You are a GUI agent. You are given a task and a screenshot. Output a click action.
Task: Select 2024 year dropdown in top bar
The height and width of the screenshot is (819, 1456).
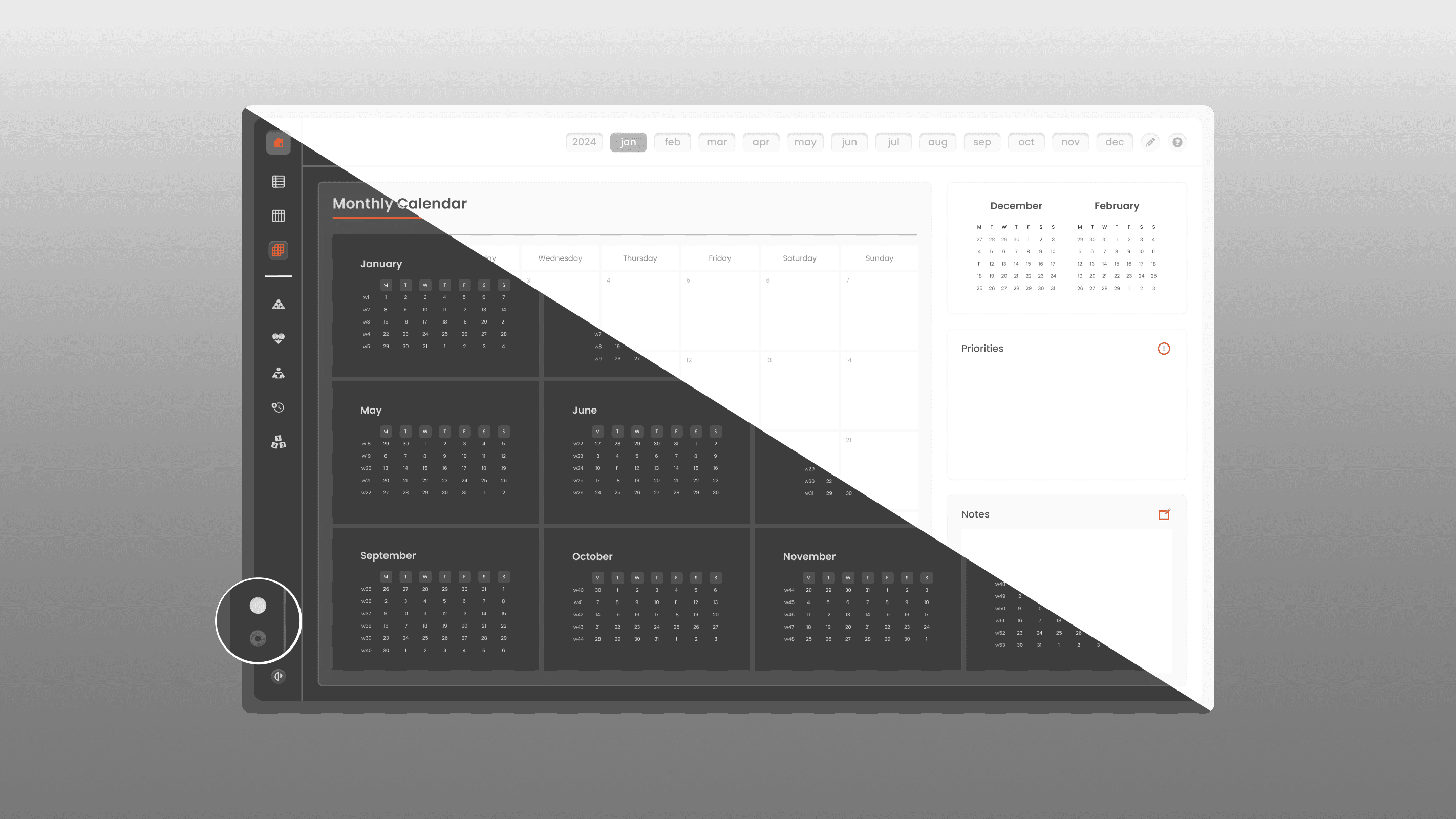click(x=583, y=141)
